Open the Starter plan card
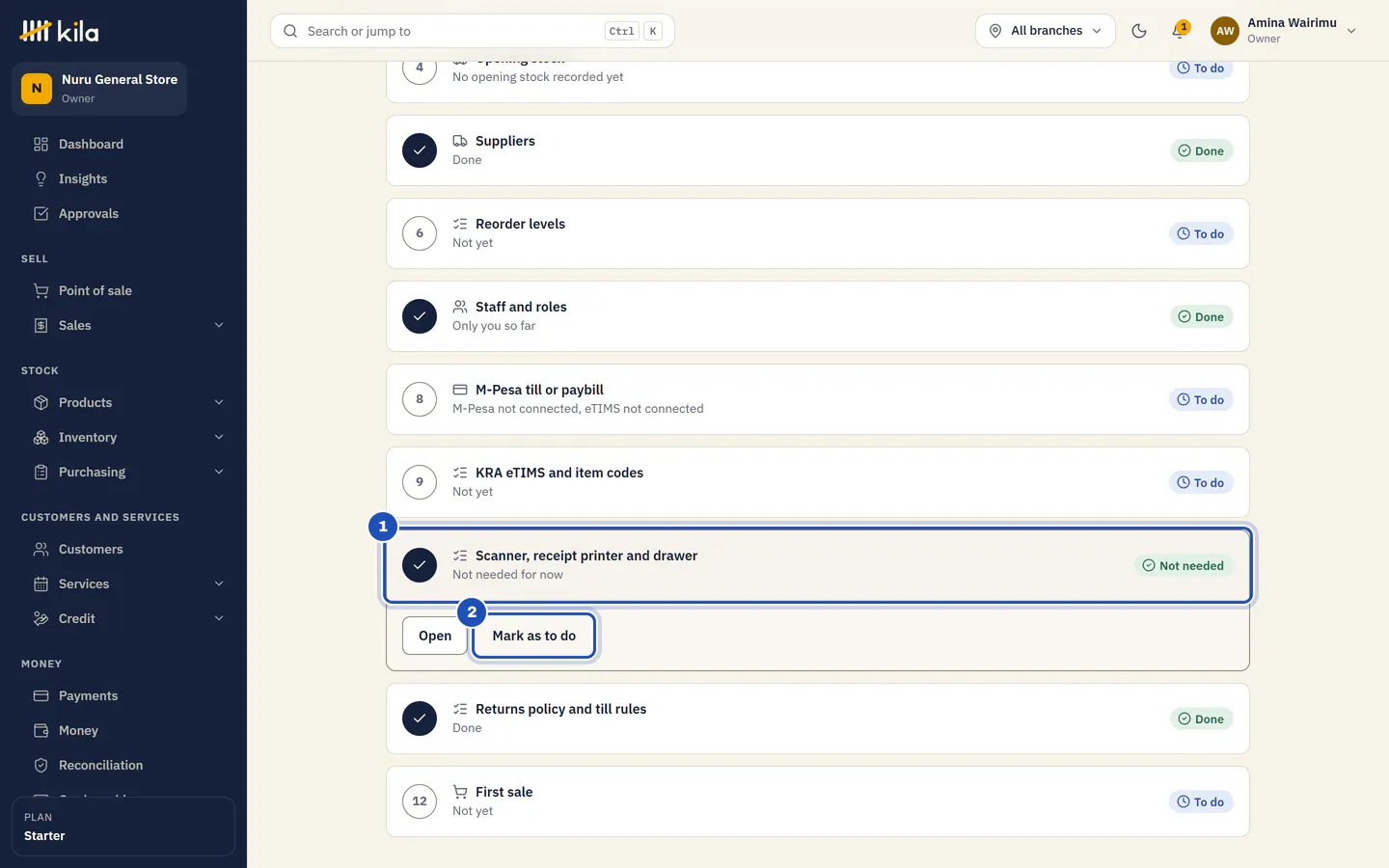The height and width of the screenshot is (868, 1389). coord(123,827)
